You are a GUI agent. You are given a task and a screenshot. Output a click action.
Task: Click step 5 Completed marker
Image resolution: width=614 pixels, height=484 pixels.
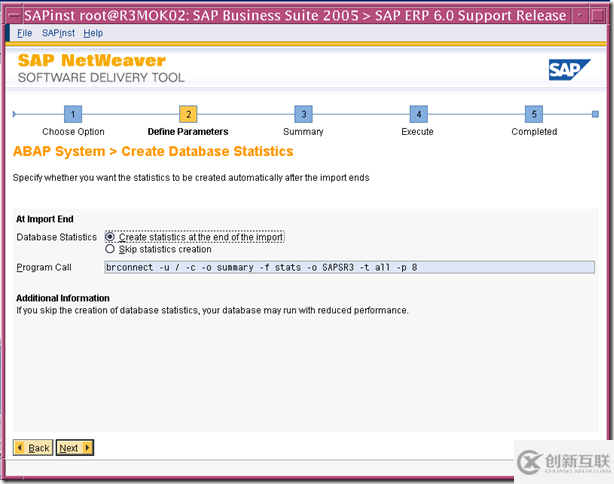coord(534,114)
